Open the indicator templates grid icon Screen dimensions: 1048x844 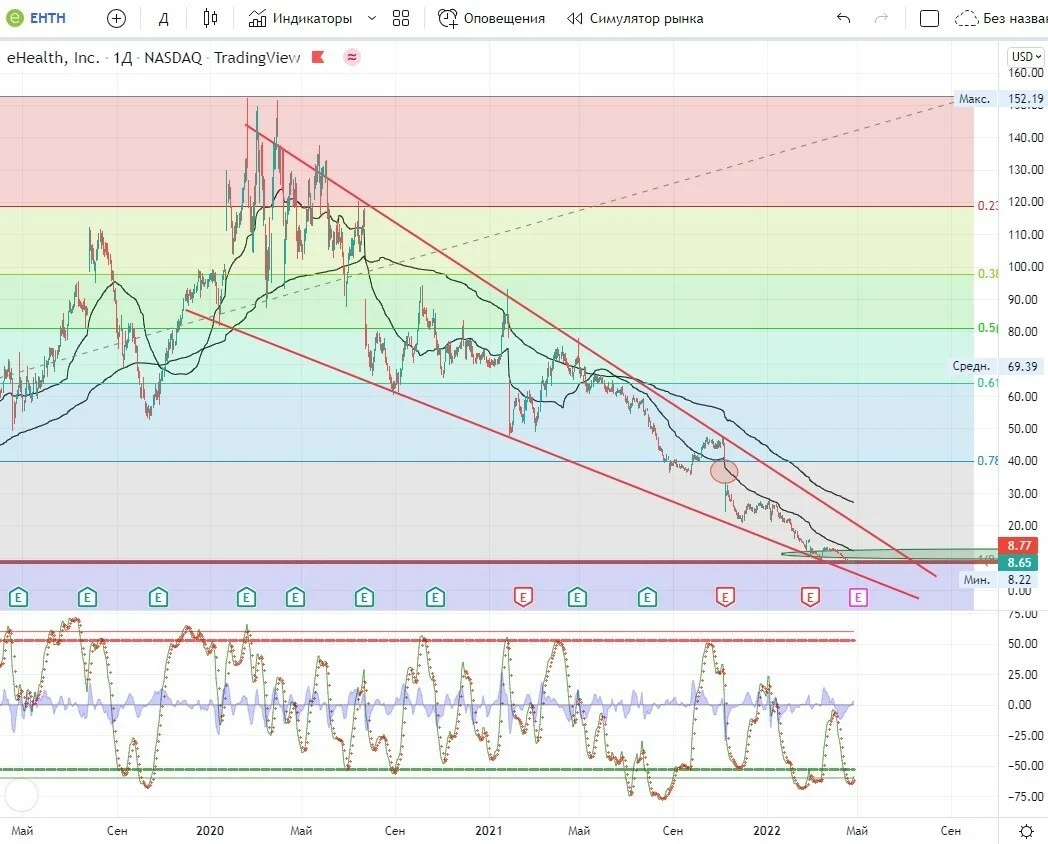pos(401,19)
